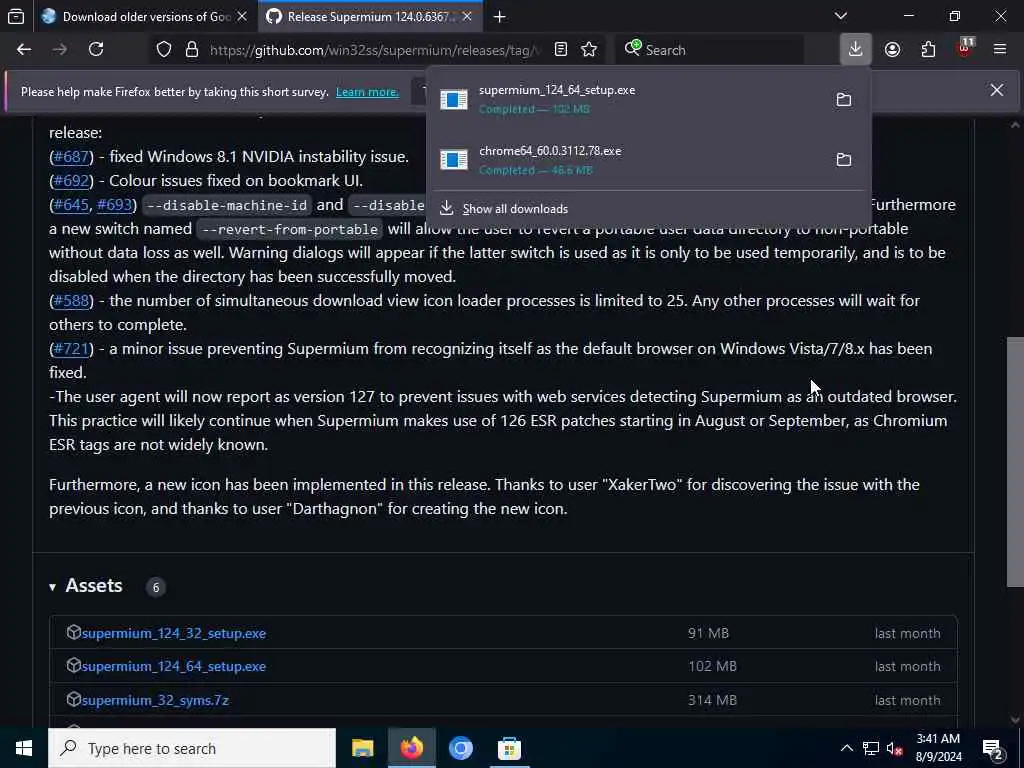The height and width of the screenshot is (768, 1024).
Task: Open issue #588 link
Action: pos(71,301)
